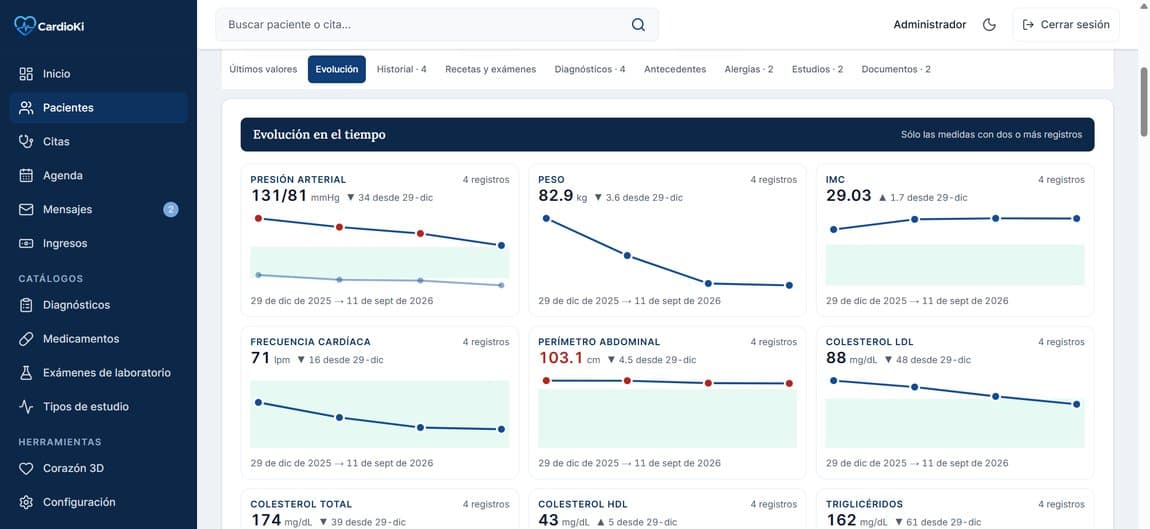Open Diagnósticos catalog
The height and width of the screenshot is (529, 1150).
pyautogui.click(x=99, y=304)
